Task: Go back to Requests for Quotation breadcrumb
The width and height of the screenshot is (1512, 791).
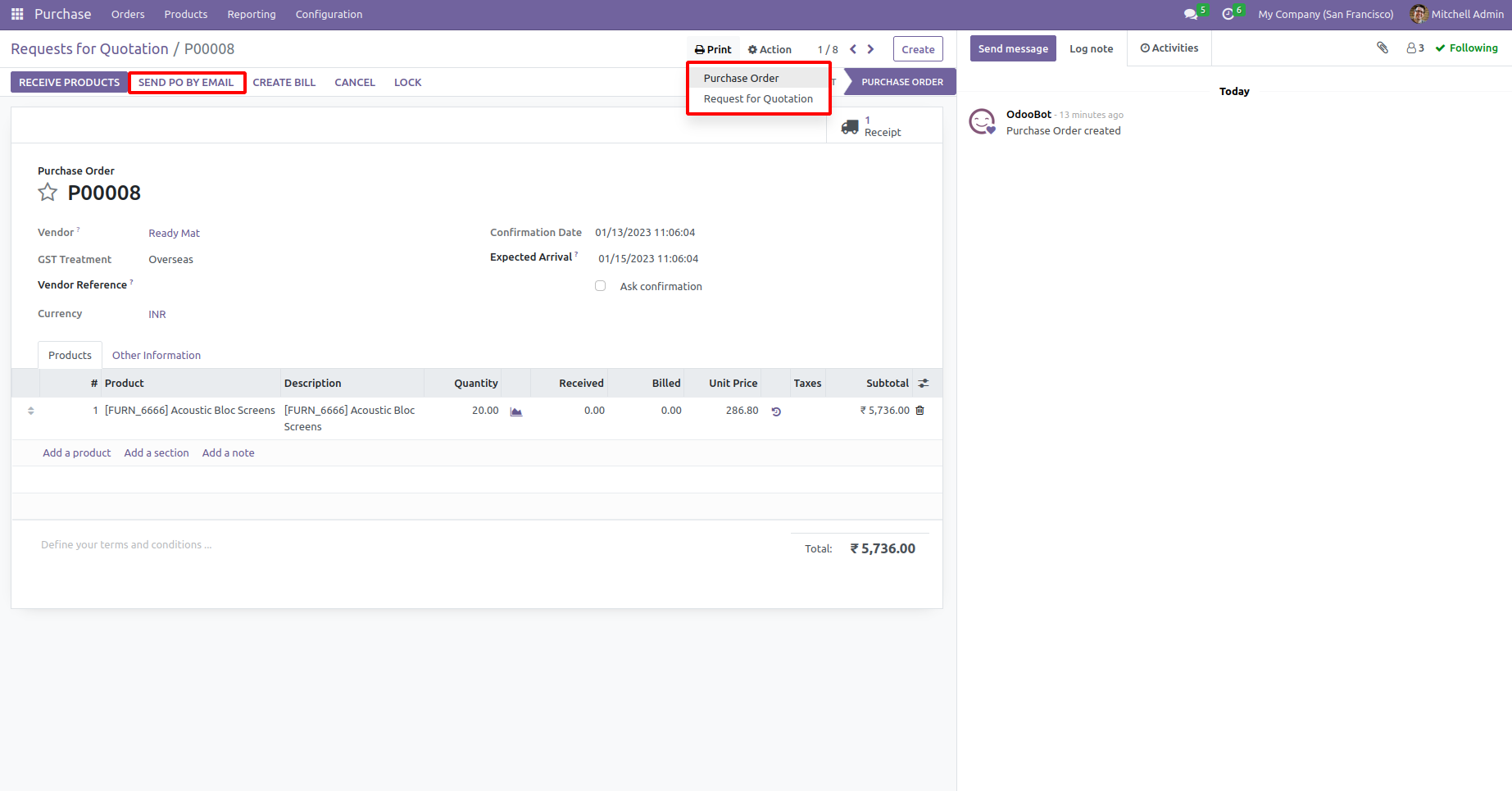Action: [89, 49]
